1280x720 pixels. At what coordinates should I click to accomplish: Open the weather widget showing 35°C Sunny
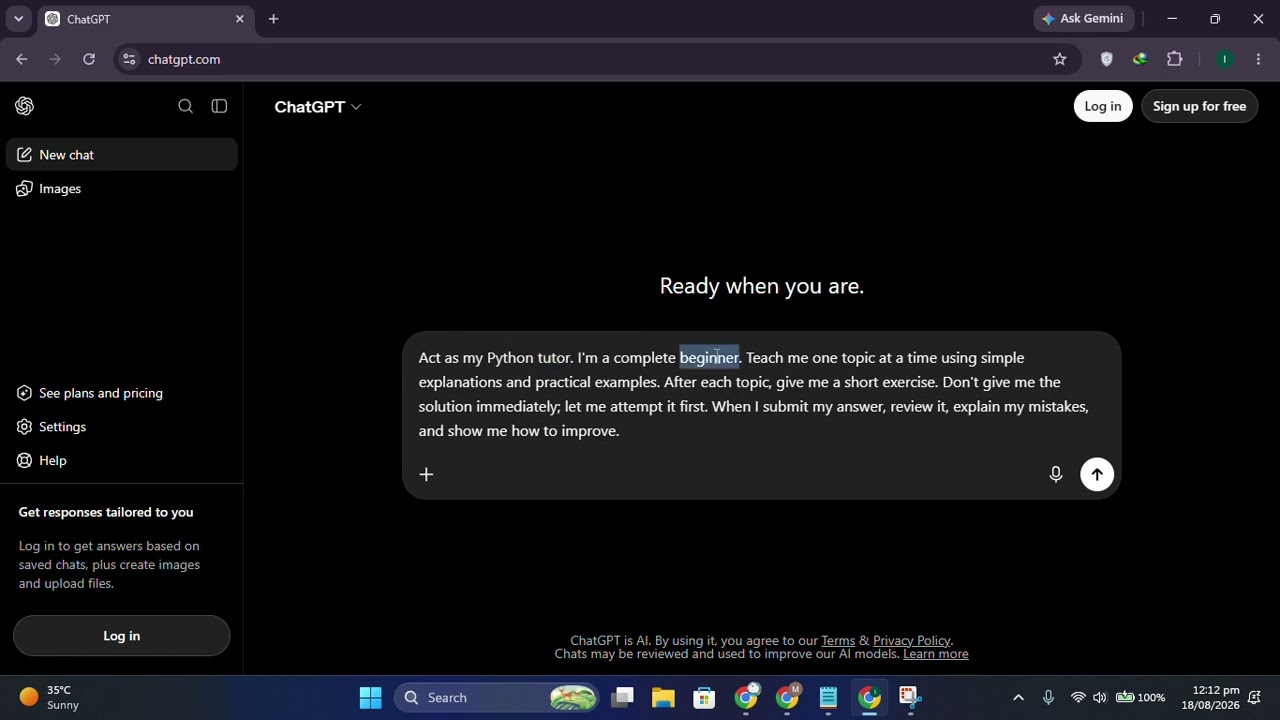[50, 698]
